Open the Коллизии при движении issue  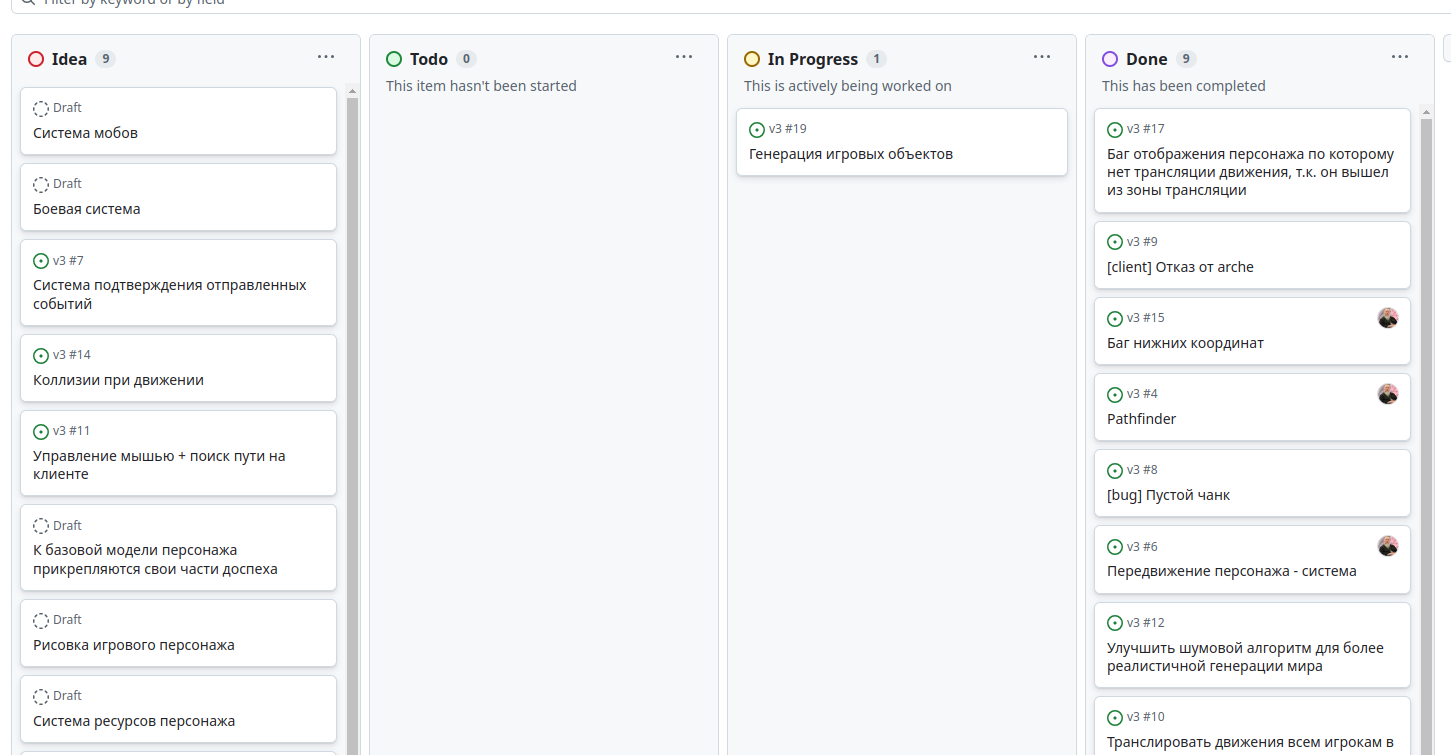119,380
